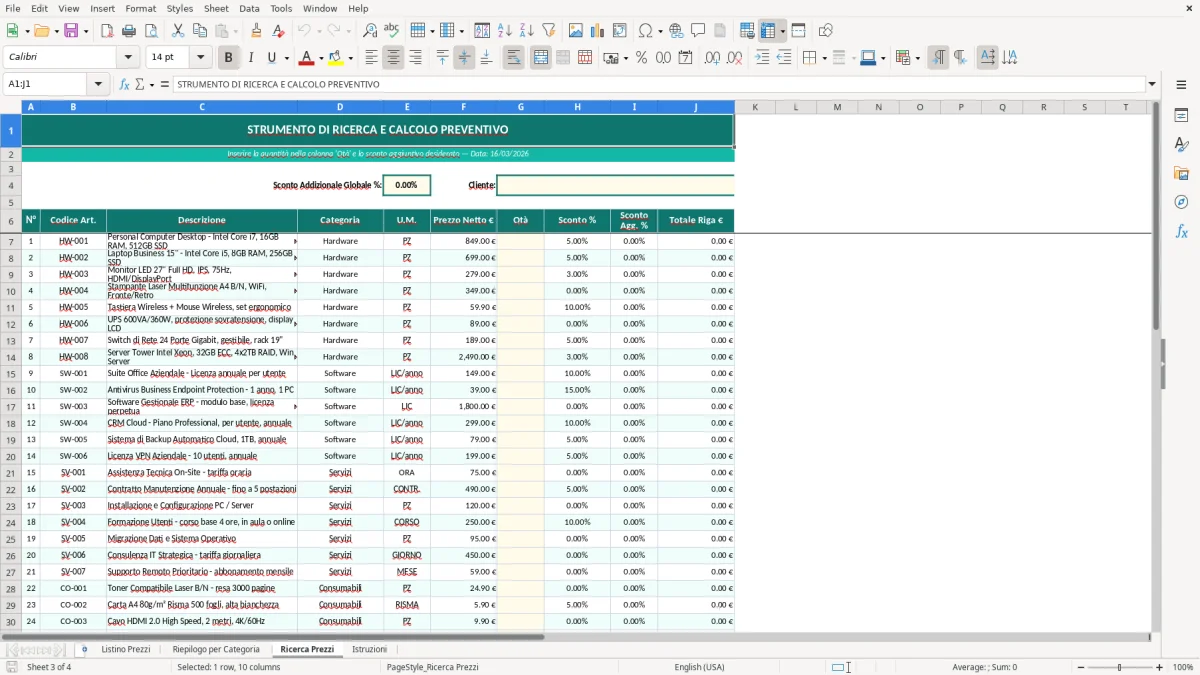Toggle Merge and Center Cells
Viewport: 1200px width, 675px height.
pyautogui.click(x=540, y=58)
